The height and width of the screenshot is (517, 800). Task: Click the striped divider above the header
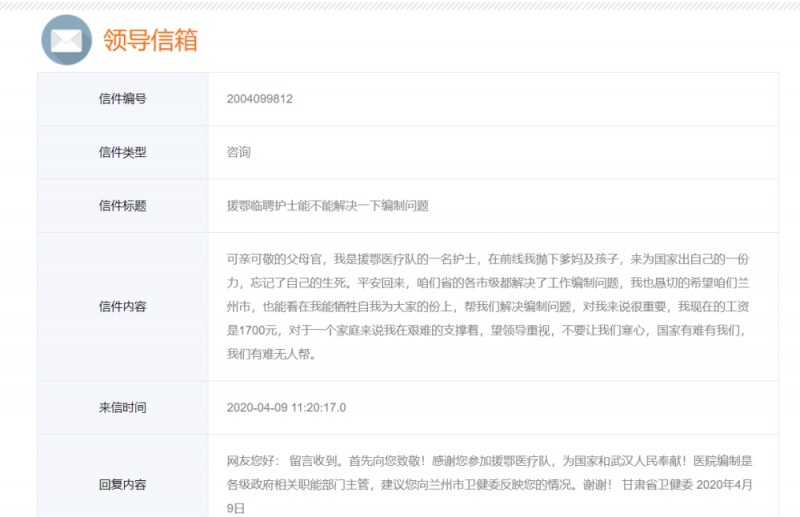(x=400, y=5)
